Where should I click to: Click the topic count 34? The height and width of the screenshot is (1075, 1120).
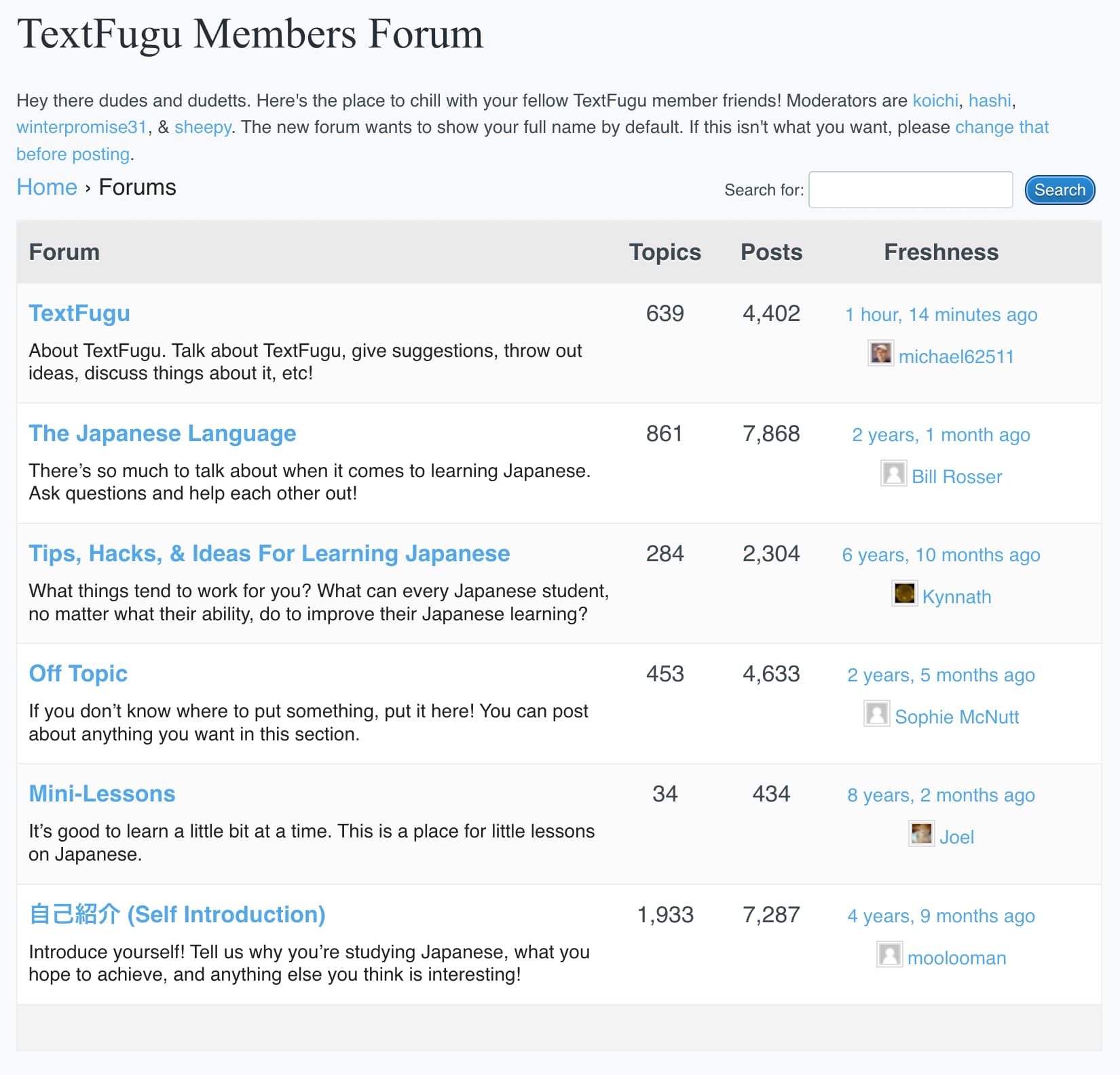click(x=665, y=794)
